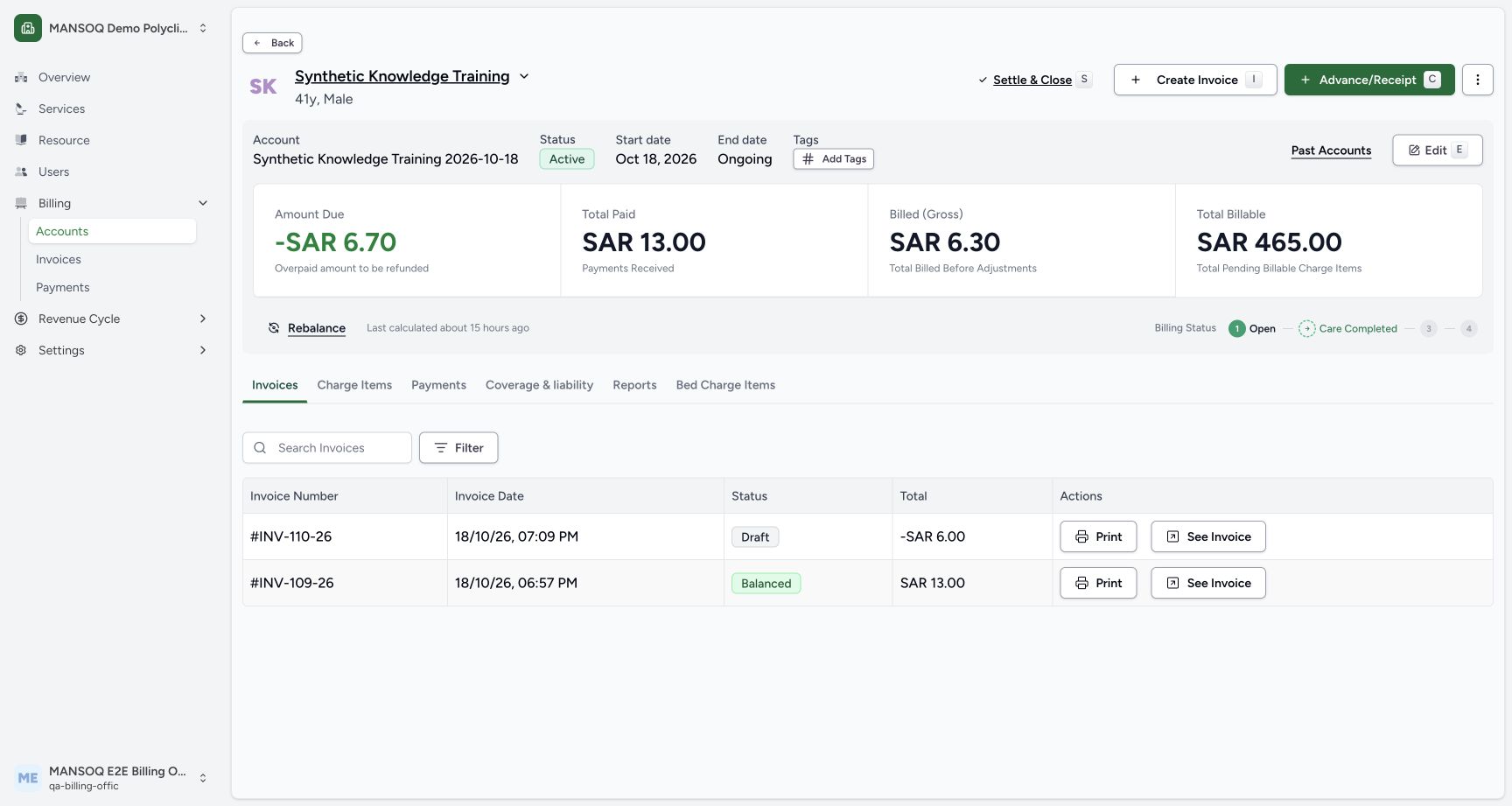Click billing status step 3 circle
1512x806 pixels.
click(1429, 329)
